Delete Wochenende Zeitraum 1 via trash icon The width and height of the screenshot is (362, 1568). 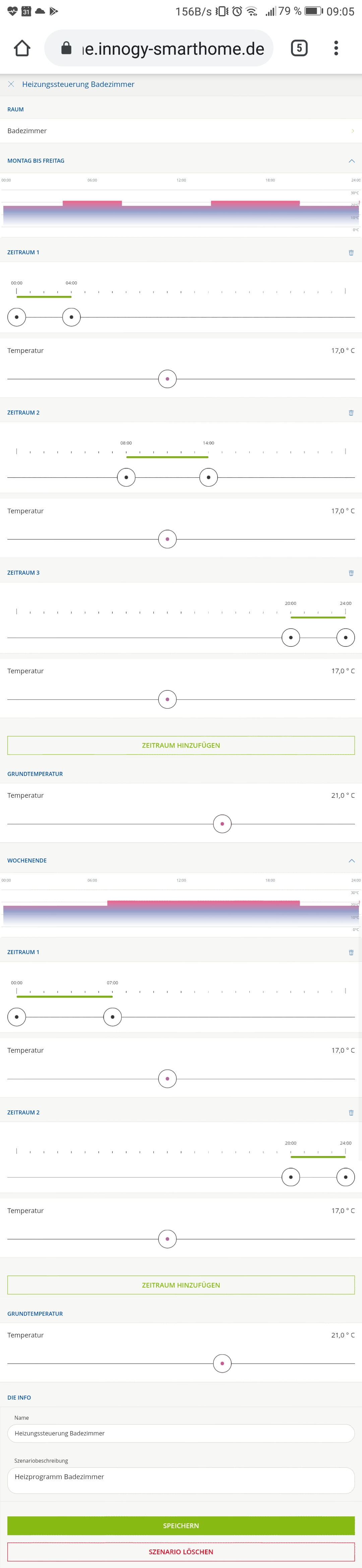pos(351,952)
